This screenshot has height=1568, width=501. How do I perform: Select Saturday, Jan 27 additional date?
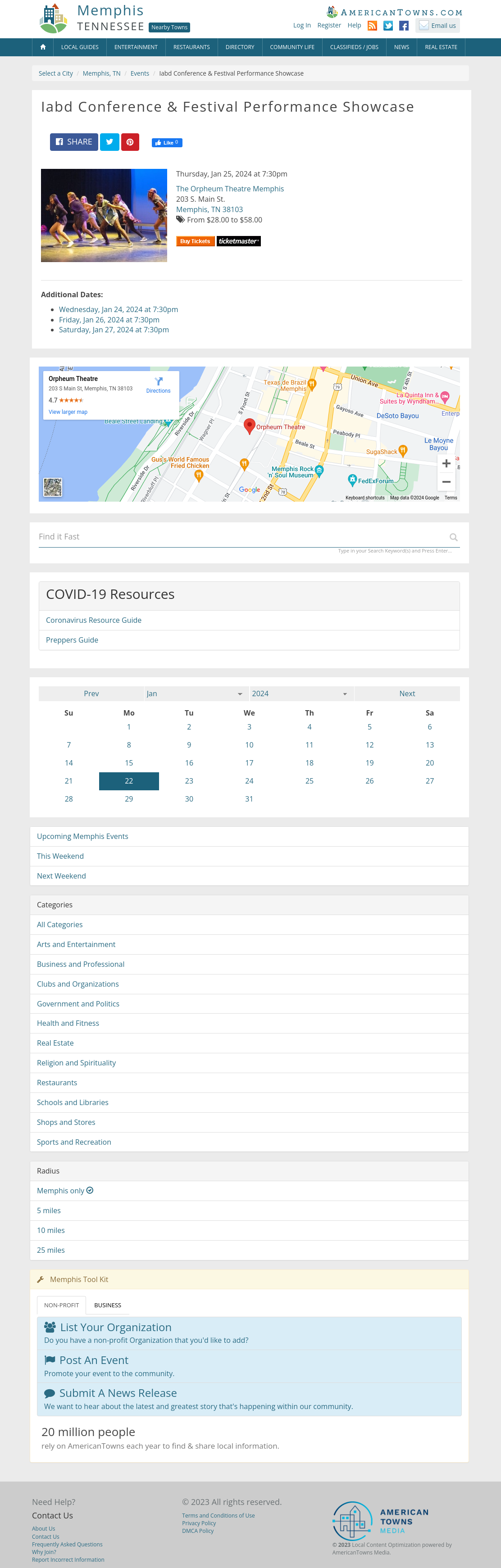tap(114, 330)
